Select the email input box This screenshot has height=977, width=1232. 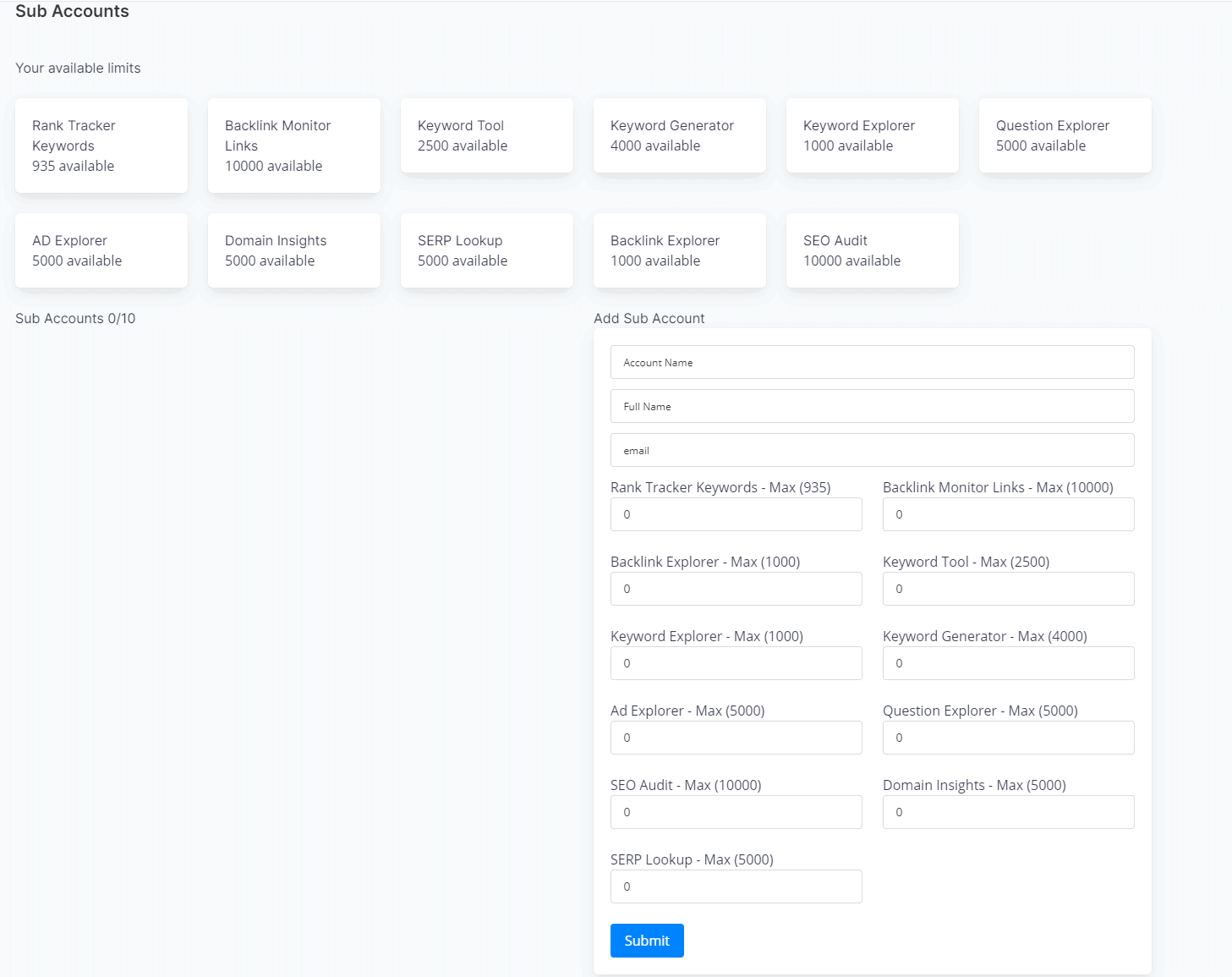pyautogui.click(x=872, y=450)
